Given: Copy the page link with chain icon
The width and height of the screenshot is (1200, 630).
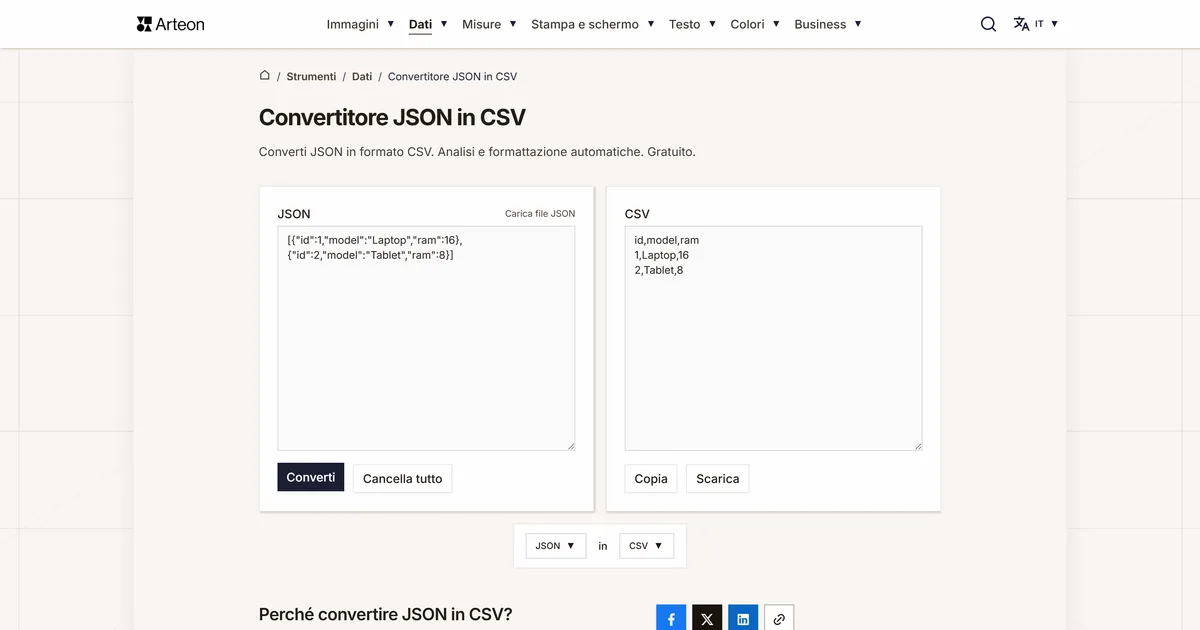Looking at the screenshot, I should click(x=779, y=619).
